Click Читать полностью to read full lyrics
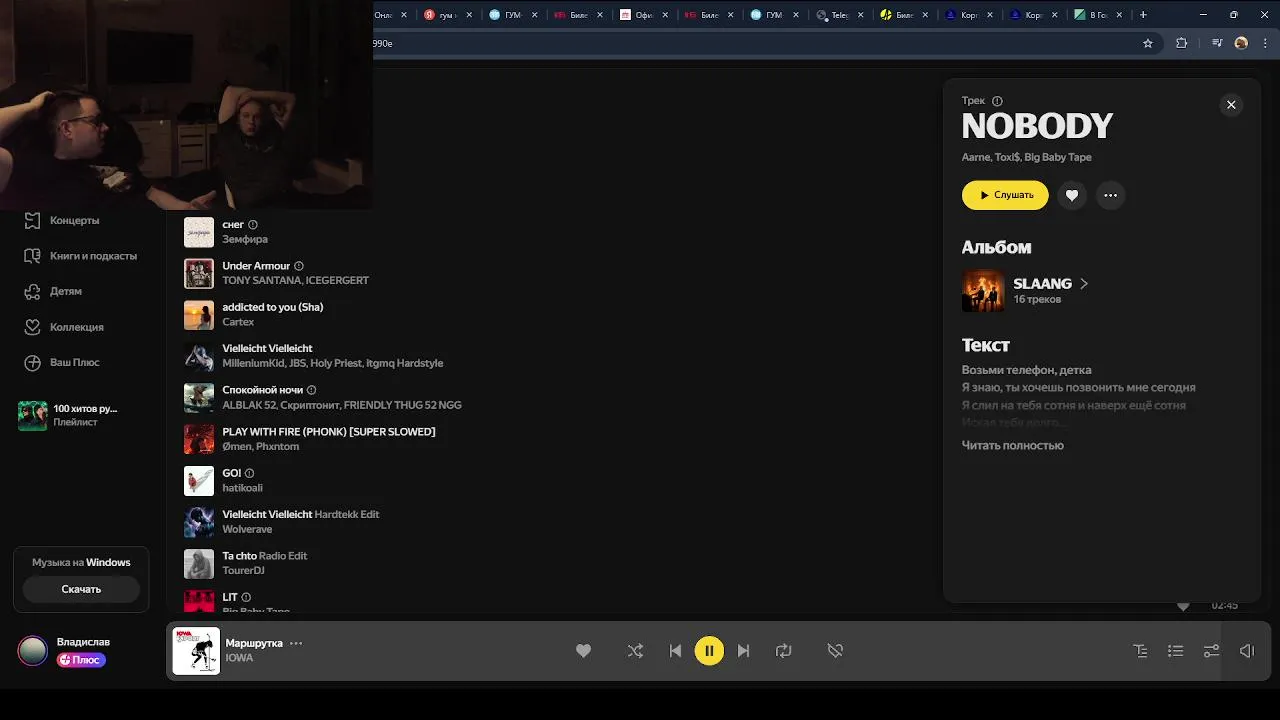The width and height of the screenshot is (1280, 720). click(x=1012, y=445)
